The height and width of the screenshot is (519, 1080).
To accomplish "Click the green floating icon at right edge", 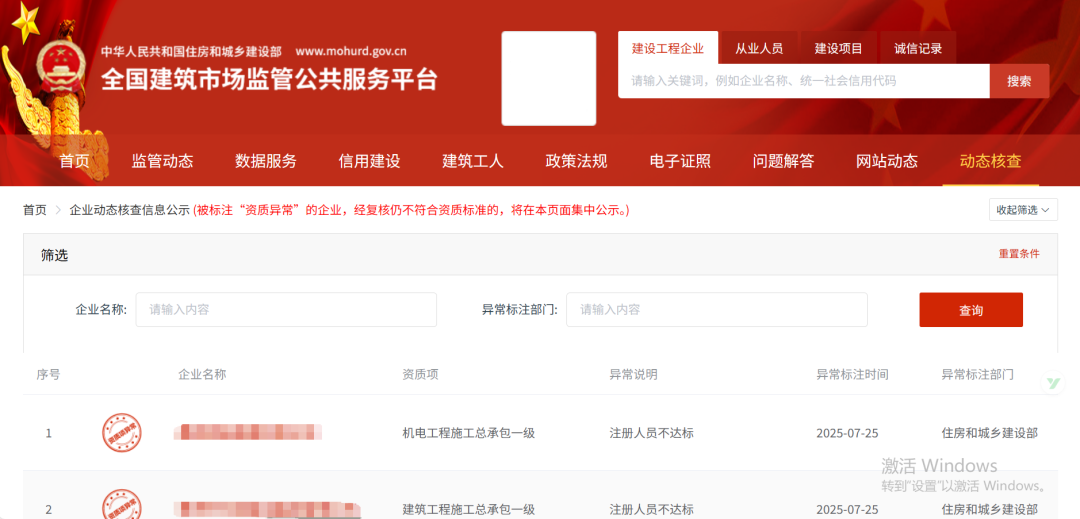I will pyautogui.click(x=1053, y=383).
